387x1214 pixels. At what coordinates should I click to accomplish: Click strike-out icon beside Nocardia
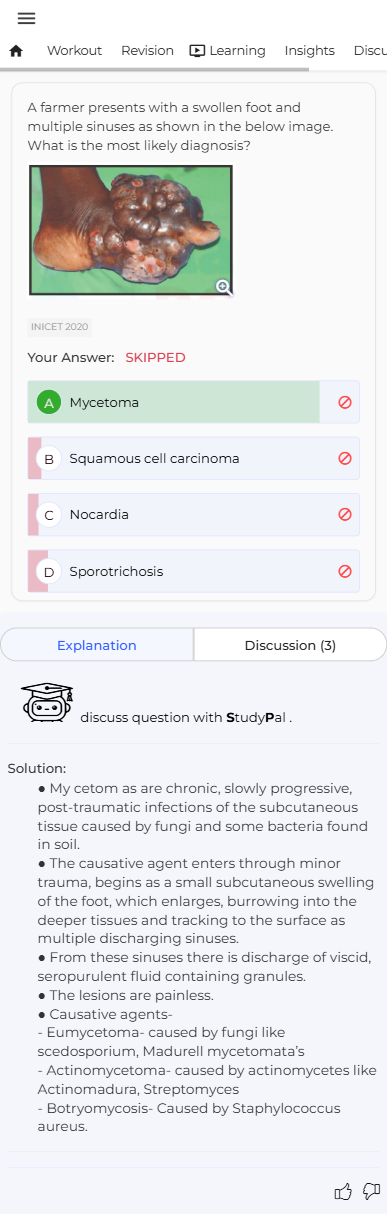(x=345, y=514)
